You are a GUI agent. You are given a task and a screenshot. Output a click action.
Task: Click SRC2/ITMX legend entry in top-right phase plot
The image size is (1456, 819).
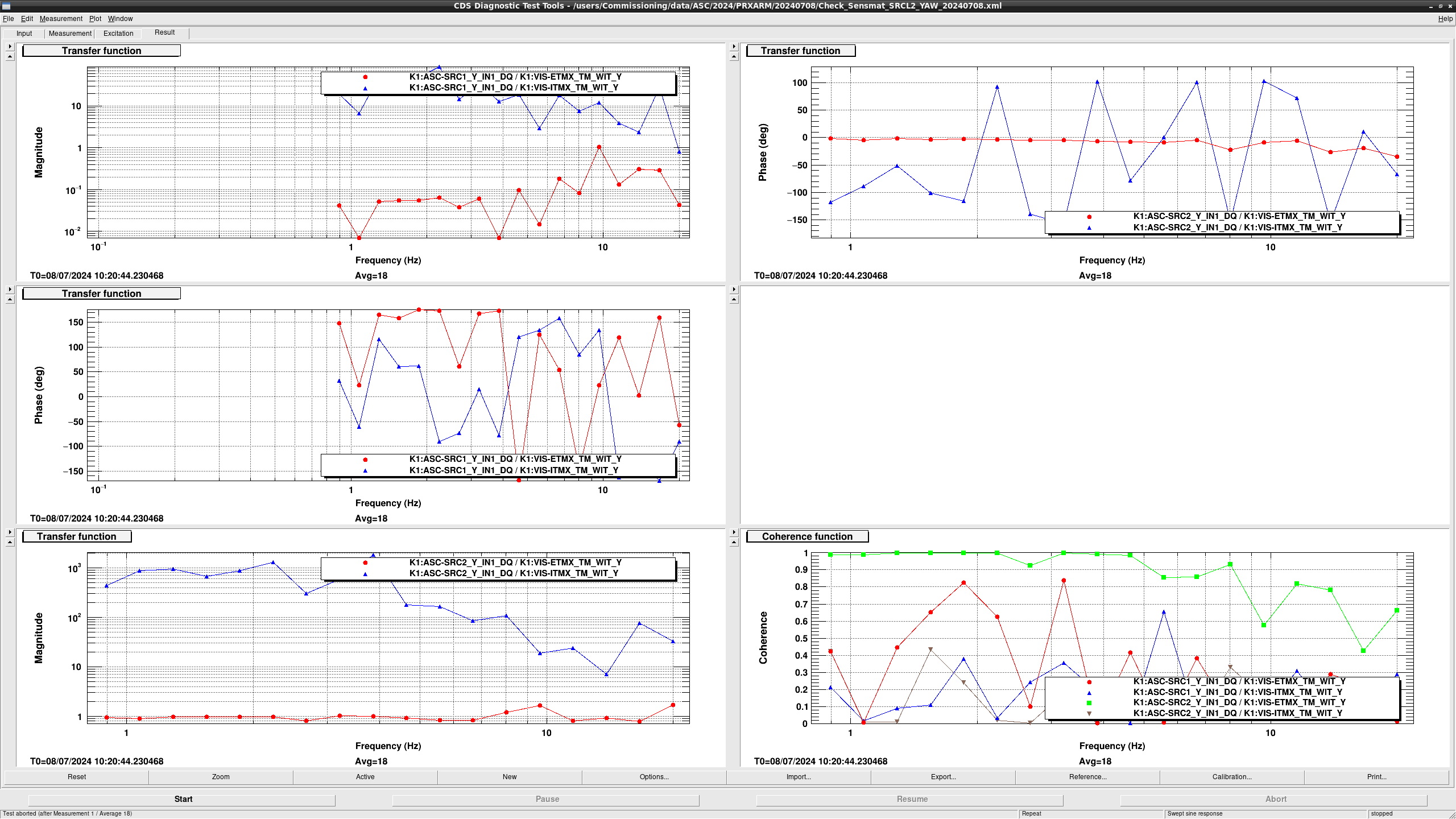pos(1237,227)
